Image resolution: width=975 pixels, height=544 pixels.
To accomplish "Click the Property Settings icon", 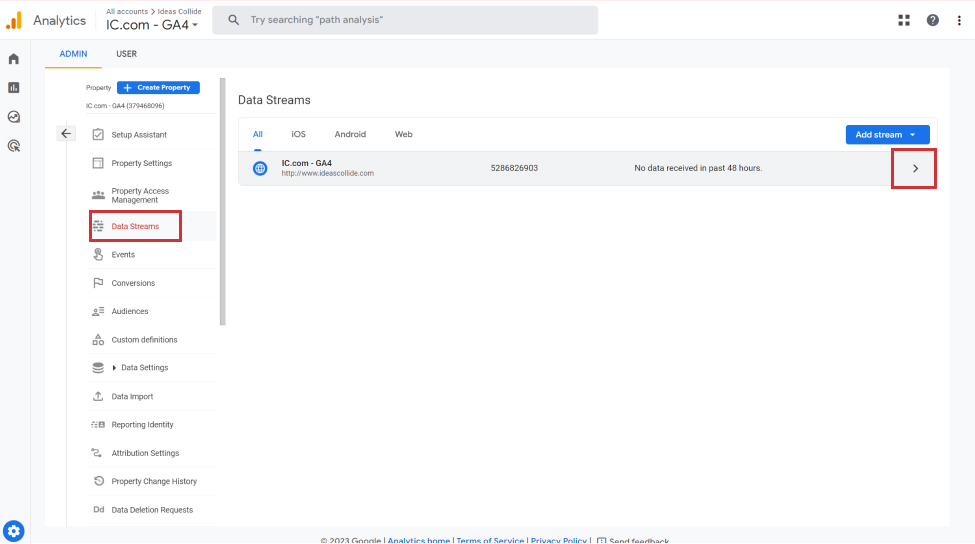I will click(98, 163).
